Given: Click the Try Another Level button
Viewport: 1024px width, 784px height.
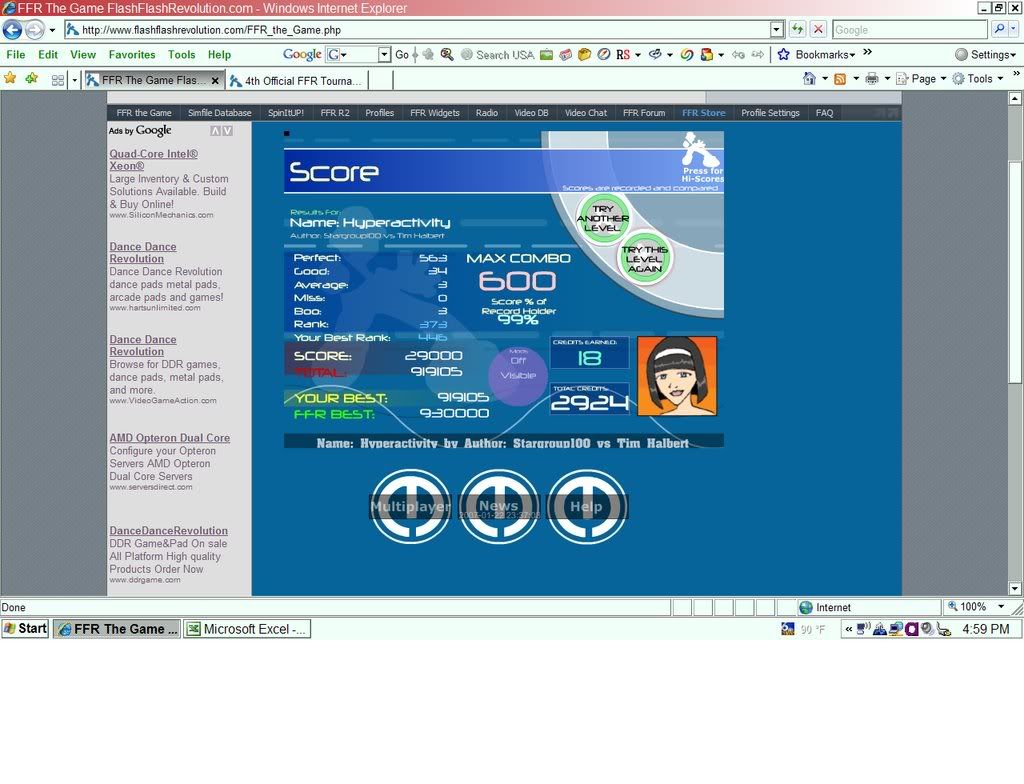Looking at the screenshot, I should point(603,218).
